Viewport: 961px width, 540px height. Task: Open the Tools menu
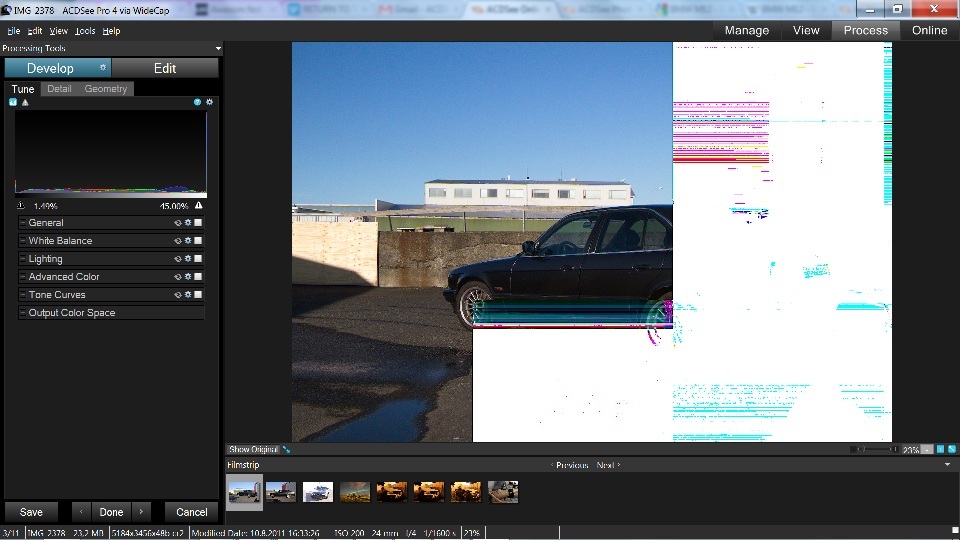point(85,31)
